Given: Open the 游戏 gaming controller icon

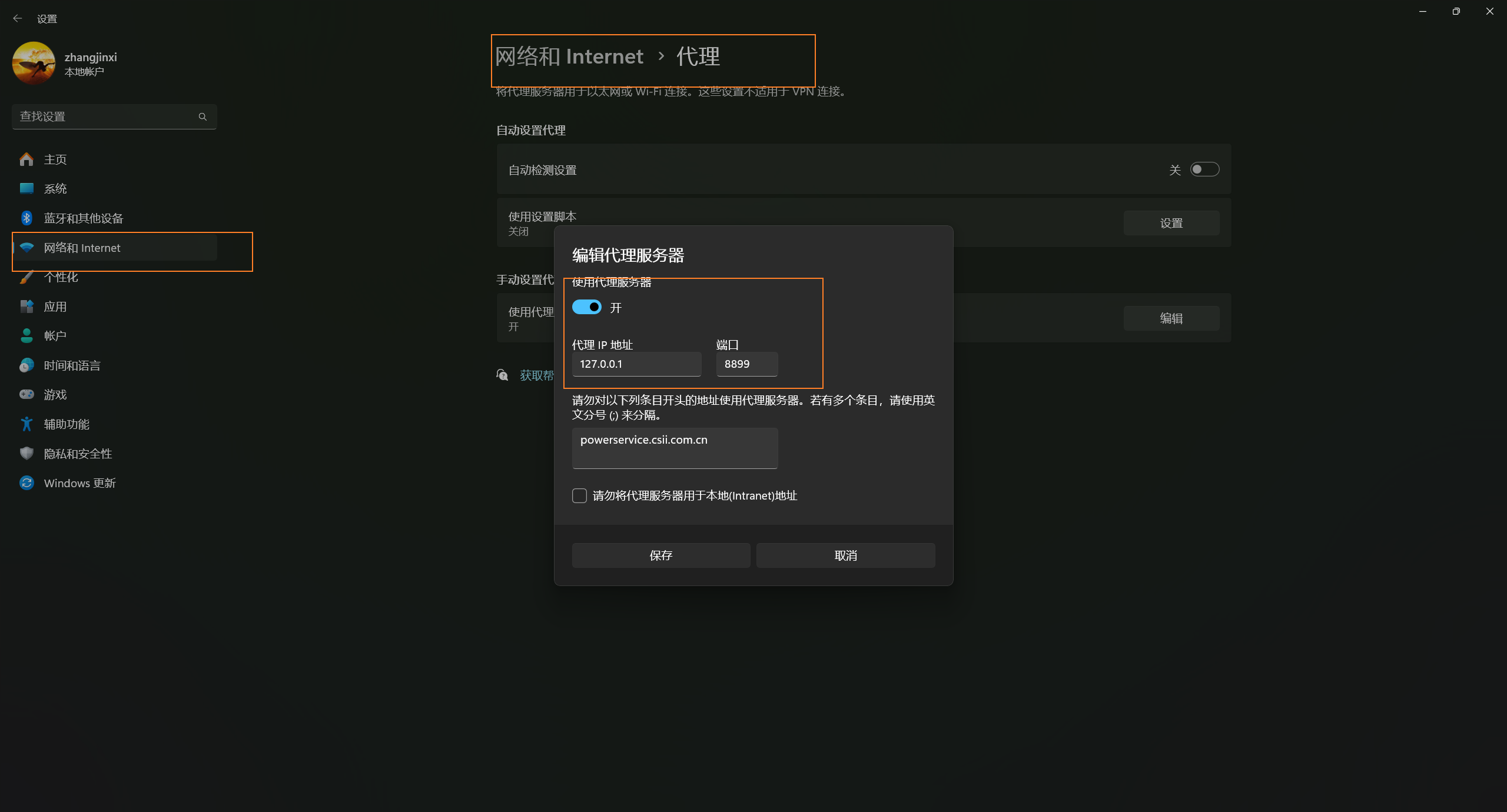Looking at the screenshot, I should [26, 394].
